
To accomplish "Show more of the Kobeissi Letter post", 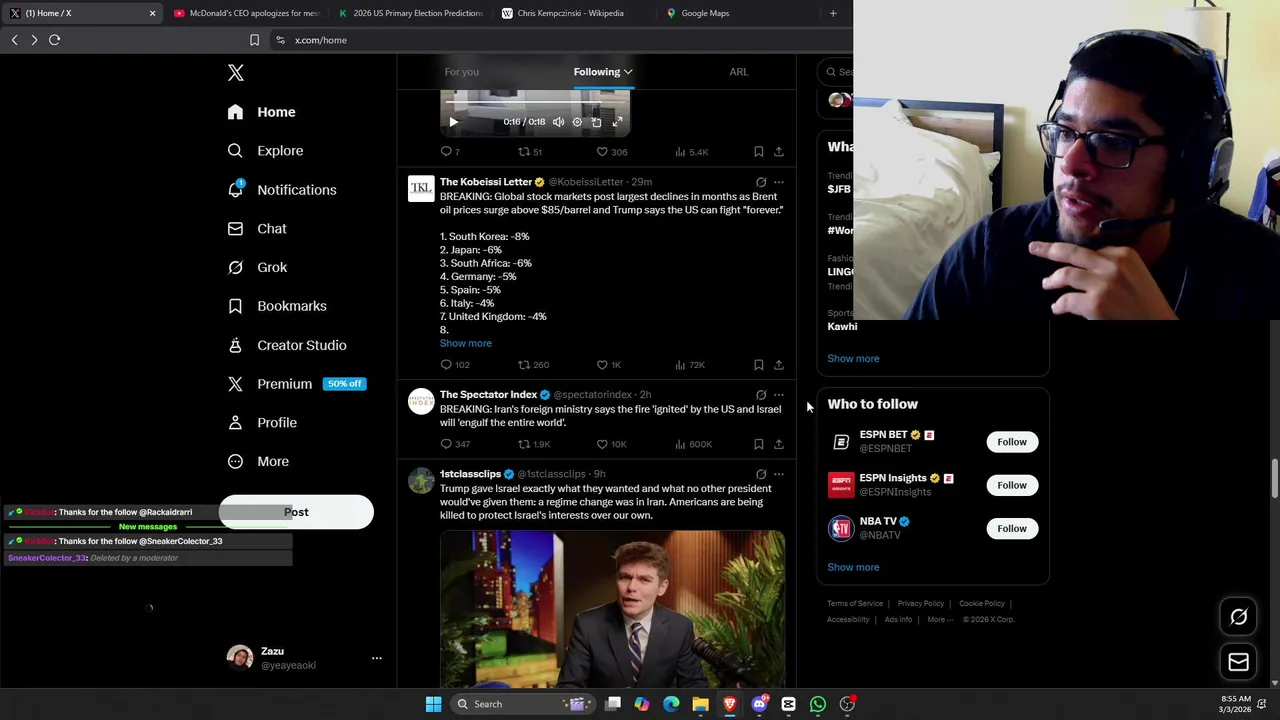I will (466, 343).
